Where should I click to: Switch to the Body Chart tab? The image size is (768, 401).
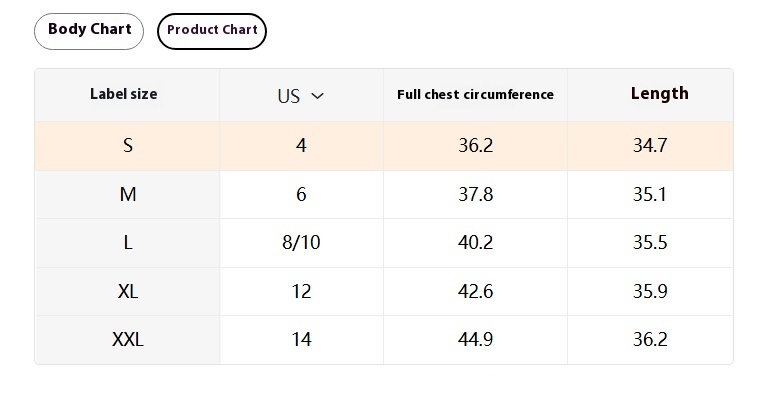(x=89, y=31)
